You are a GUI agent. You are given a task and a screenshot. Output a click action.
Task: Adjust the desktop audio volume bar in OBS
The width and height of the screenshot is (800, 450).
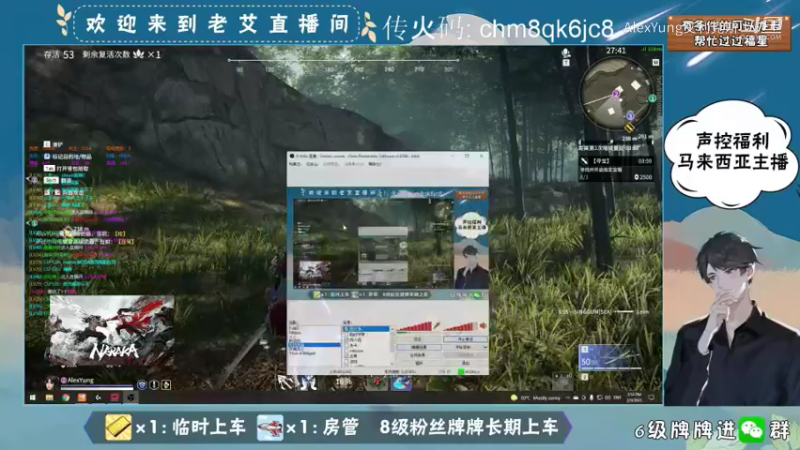tap(461, 326)
